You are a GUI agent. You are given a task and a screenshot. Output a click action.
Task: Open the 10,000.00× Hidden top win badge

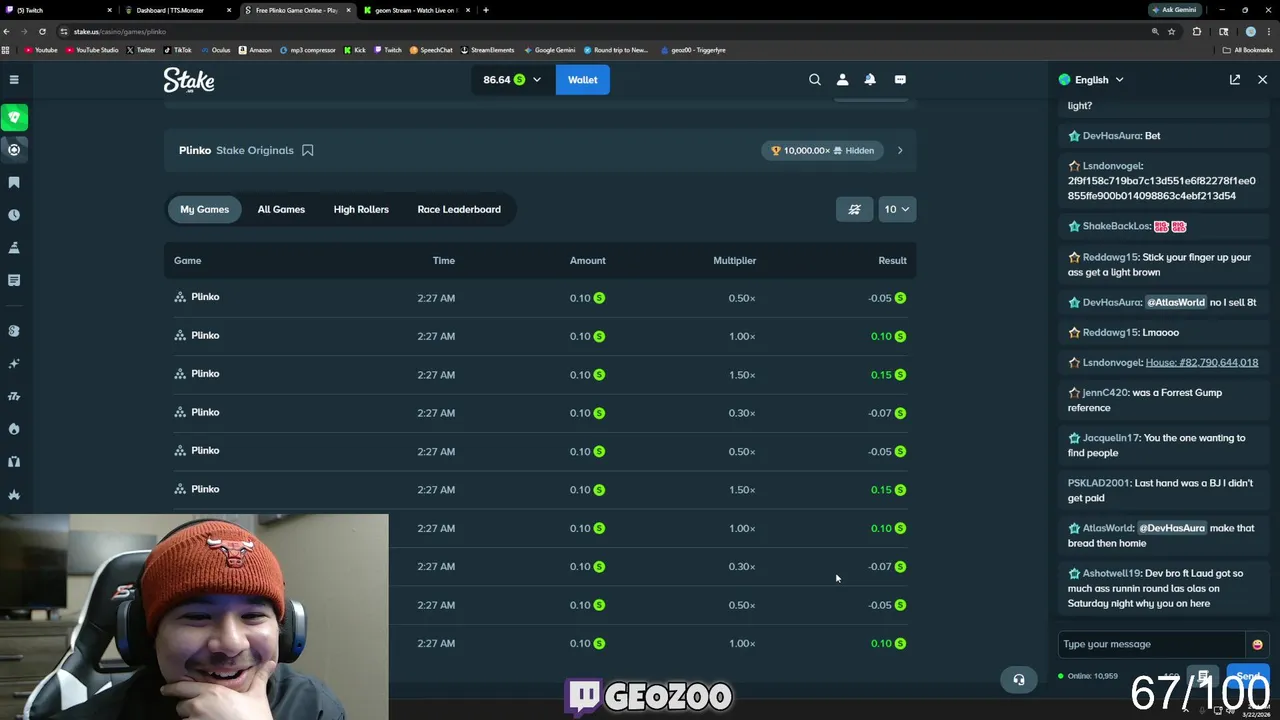click(x=824, y=150)
